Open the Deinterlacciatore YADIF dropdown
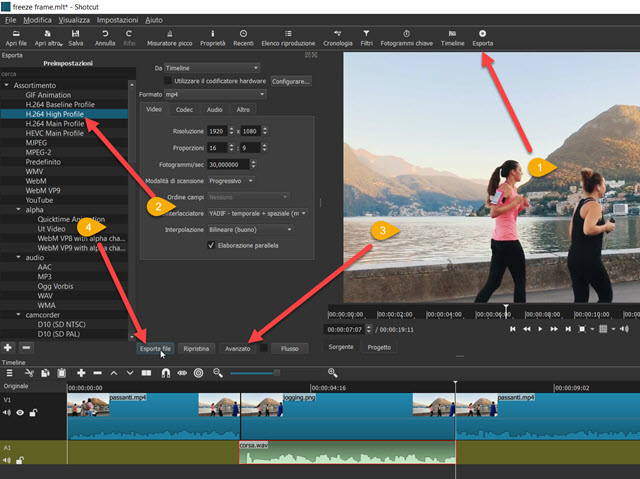Viewport: 640px width, 479px height. tap(258, 213)
